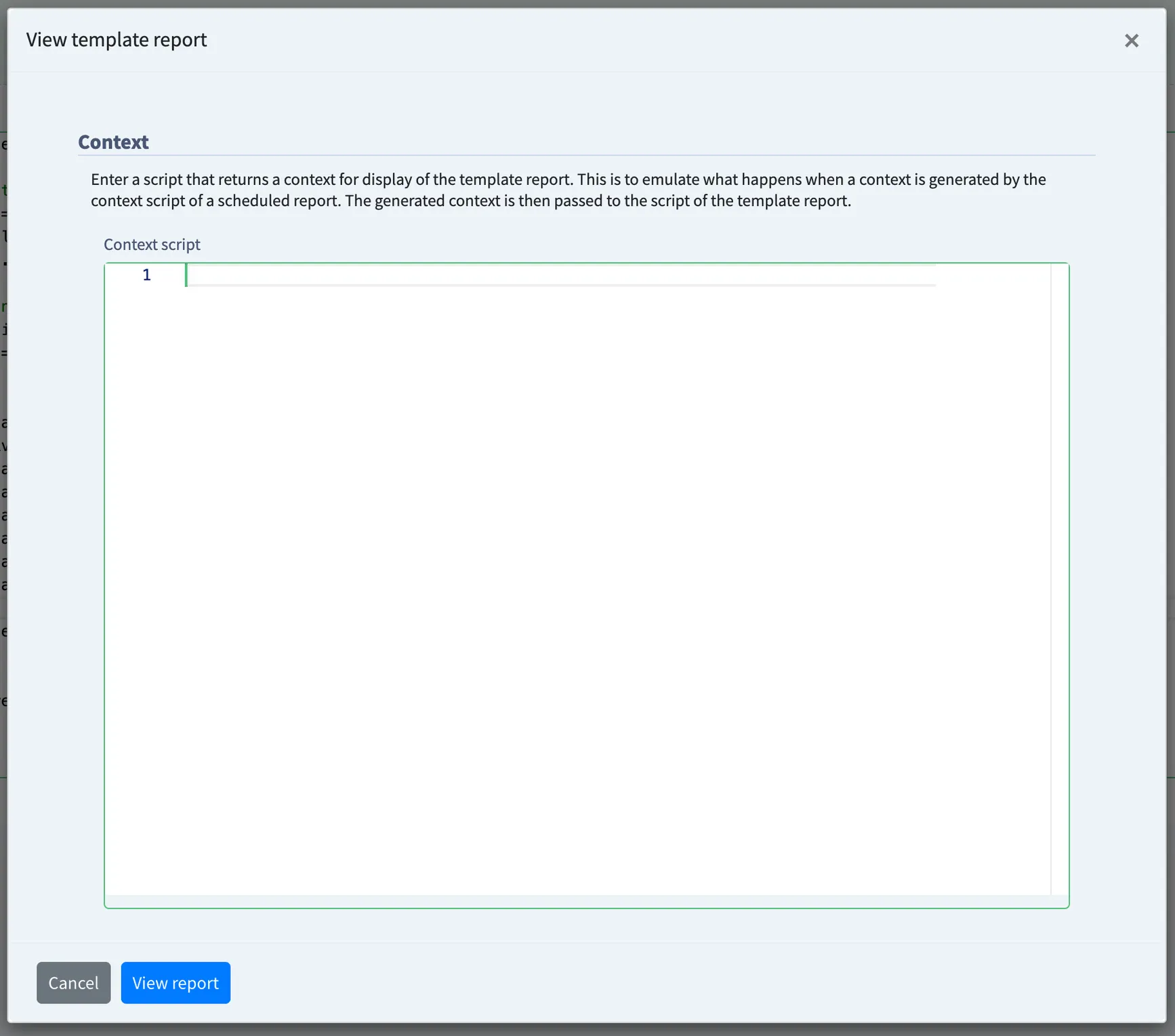The image size is (1175, 1036).
Task: Click the Context script label
Action: pyautogui.click(x=152, y=244)
